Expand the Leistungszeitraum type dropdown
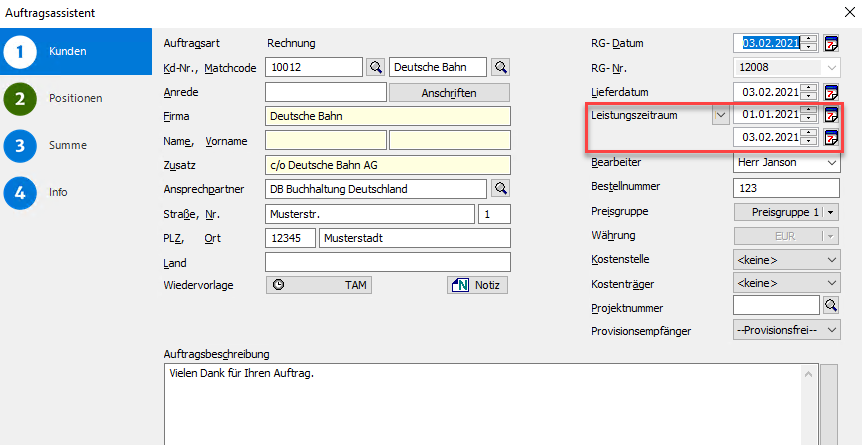862x445 pixels. pyautogui.click(x=720, y=115)
